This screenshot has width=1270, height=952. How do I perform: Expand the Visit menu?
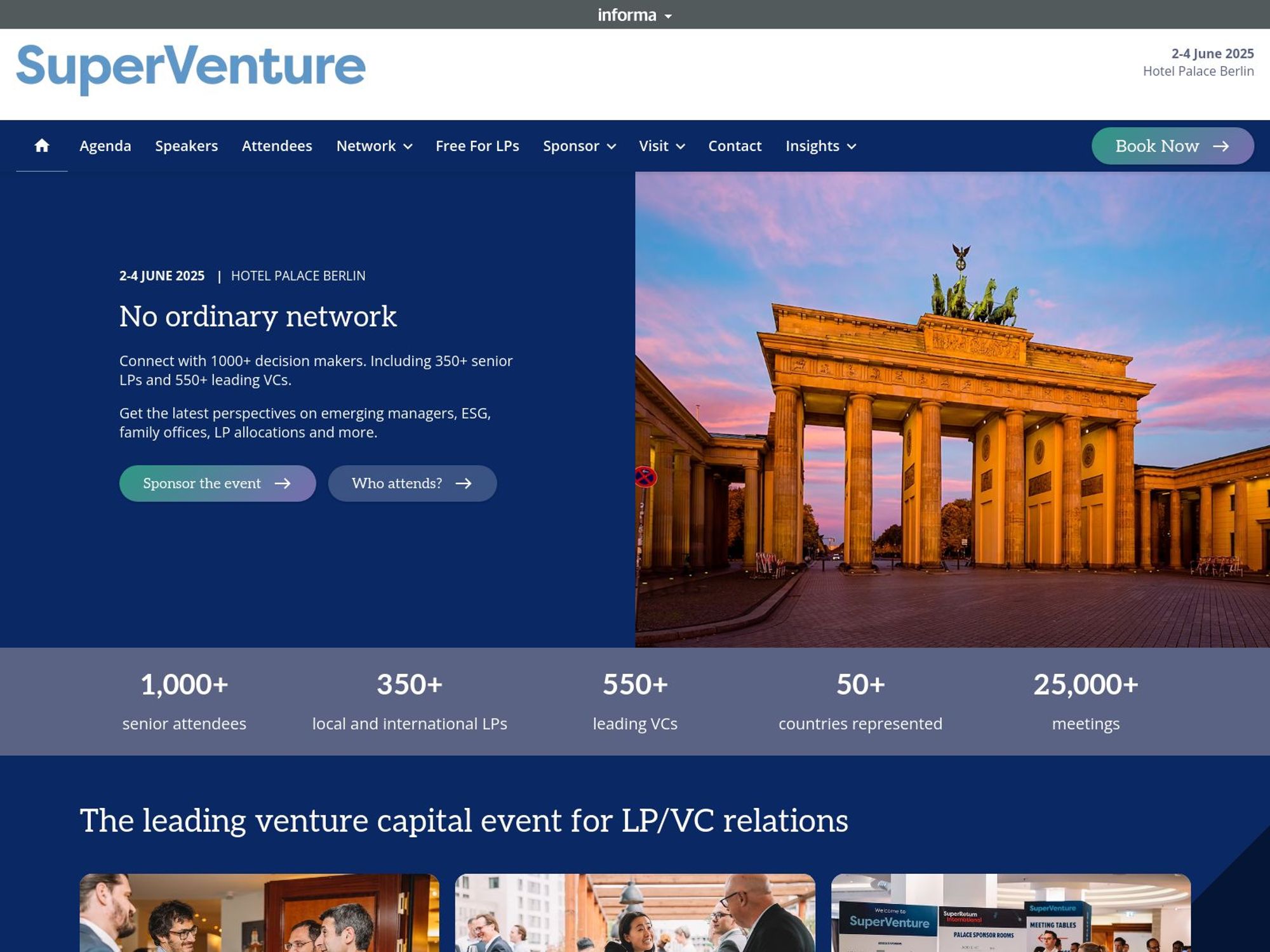[x=662, y=146]
